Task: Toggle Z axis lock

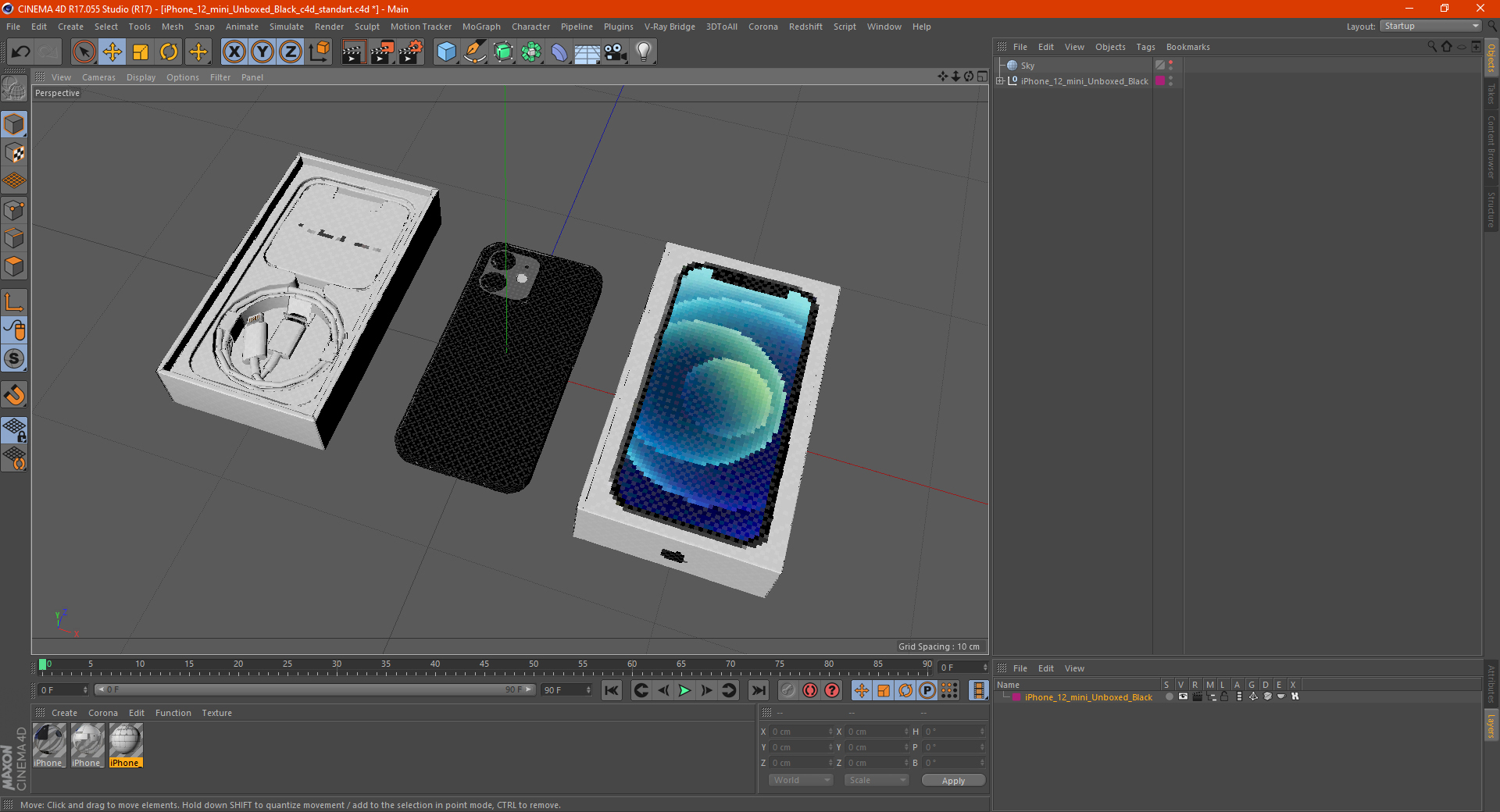Action: (x=291, y=52)
